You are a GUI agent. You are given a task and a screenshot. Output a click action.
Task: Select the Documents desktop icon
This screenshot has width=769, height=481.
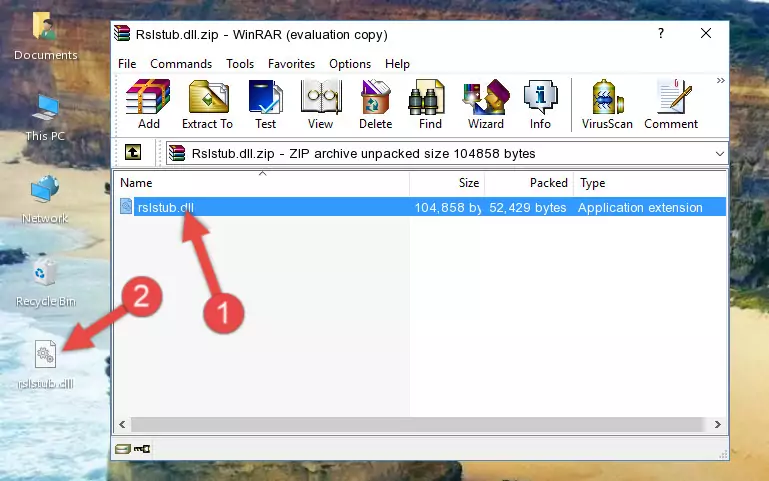click(x=45, y=36)
